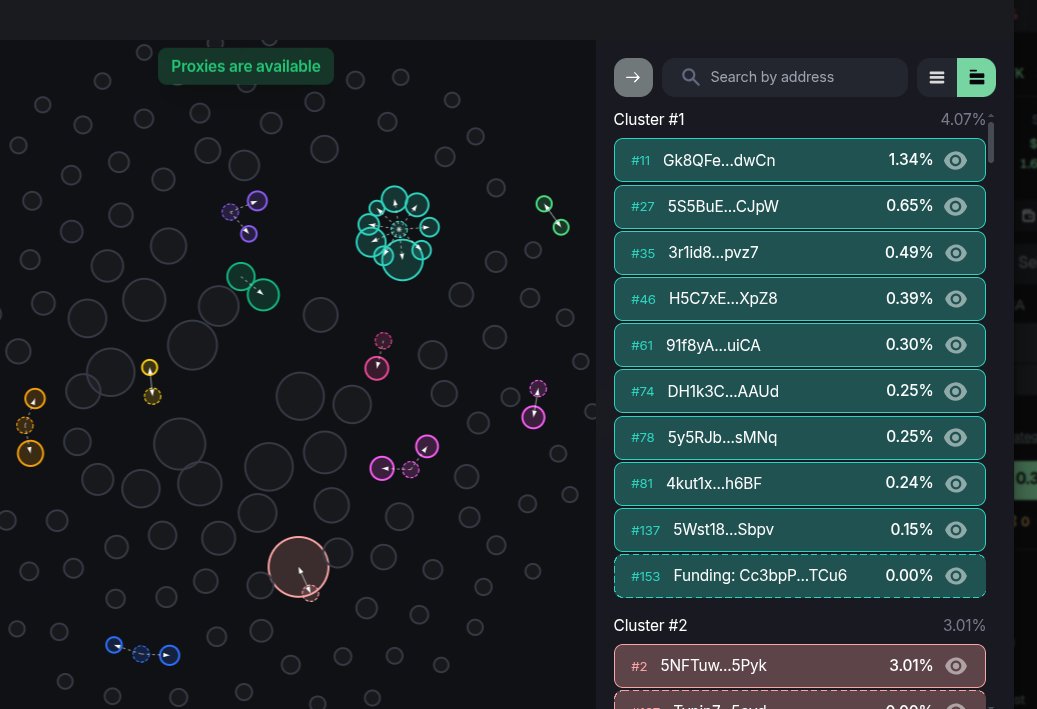Viewport: 1037px width, 709px height.
Task: Click the upper purple bubble node
Action: (x=257, y=201)
